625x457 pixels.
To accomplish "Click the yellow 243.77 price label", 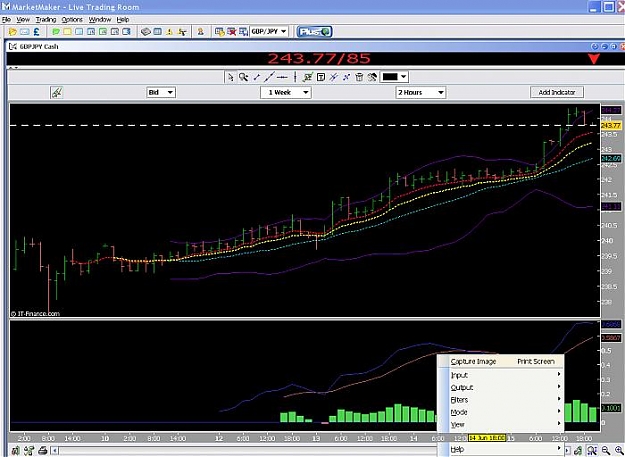I will pos(611,126).
